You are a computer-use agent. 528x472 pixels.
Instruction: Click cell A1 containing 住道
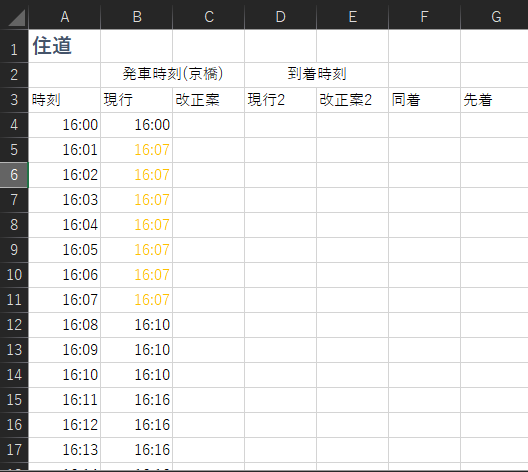coord(65,46)
